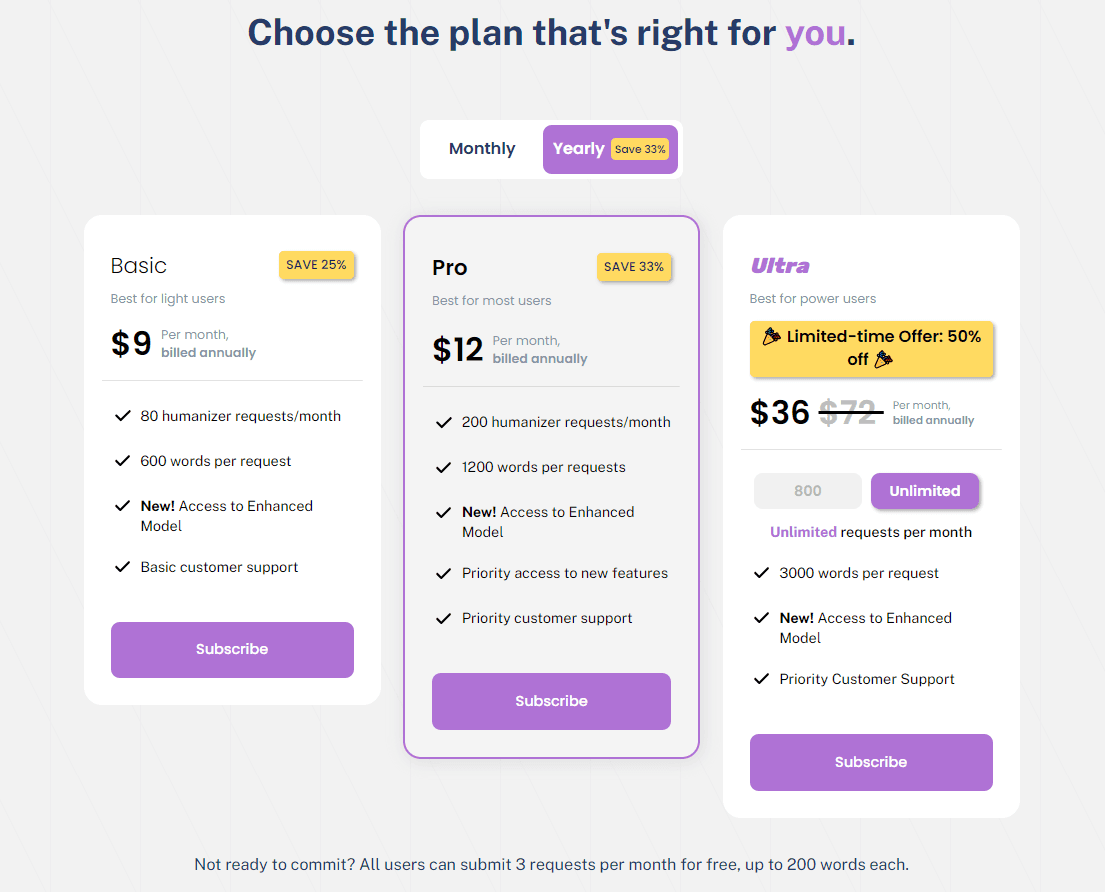
Task: Subscribe to the Ultra plan
Action: click(x=871, y=763)
